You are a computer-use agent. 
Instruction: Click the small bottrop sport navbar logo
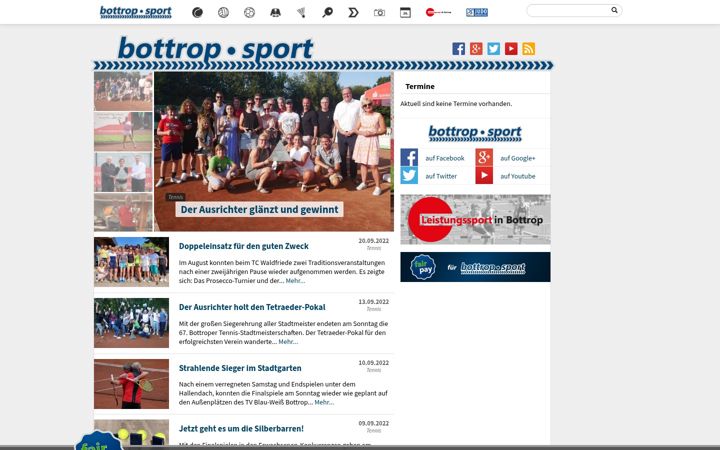click(135, 12)
